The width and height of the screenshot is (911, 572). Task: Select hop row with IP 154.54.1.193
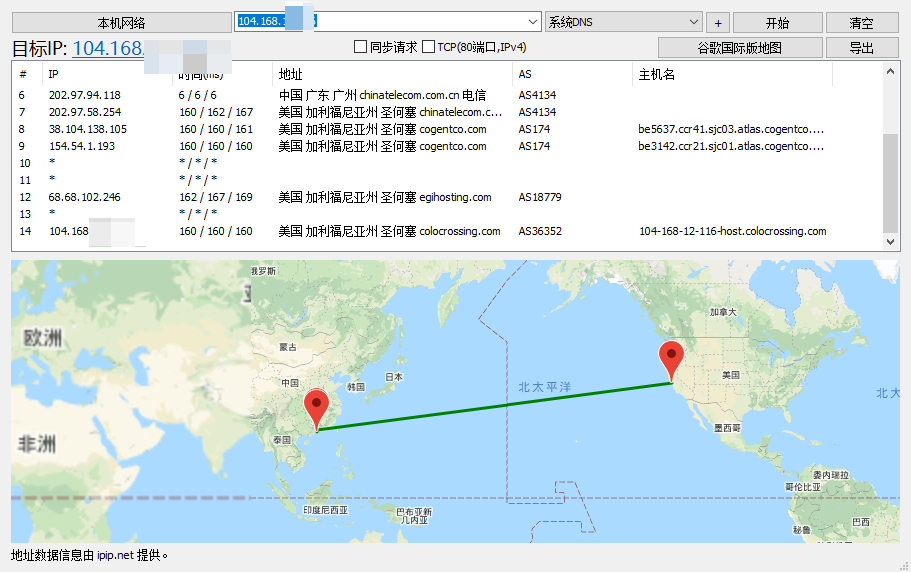pyautogui.click(x=446, y=146)
